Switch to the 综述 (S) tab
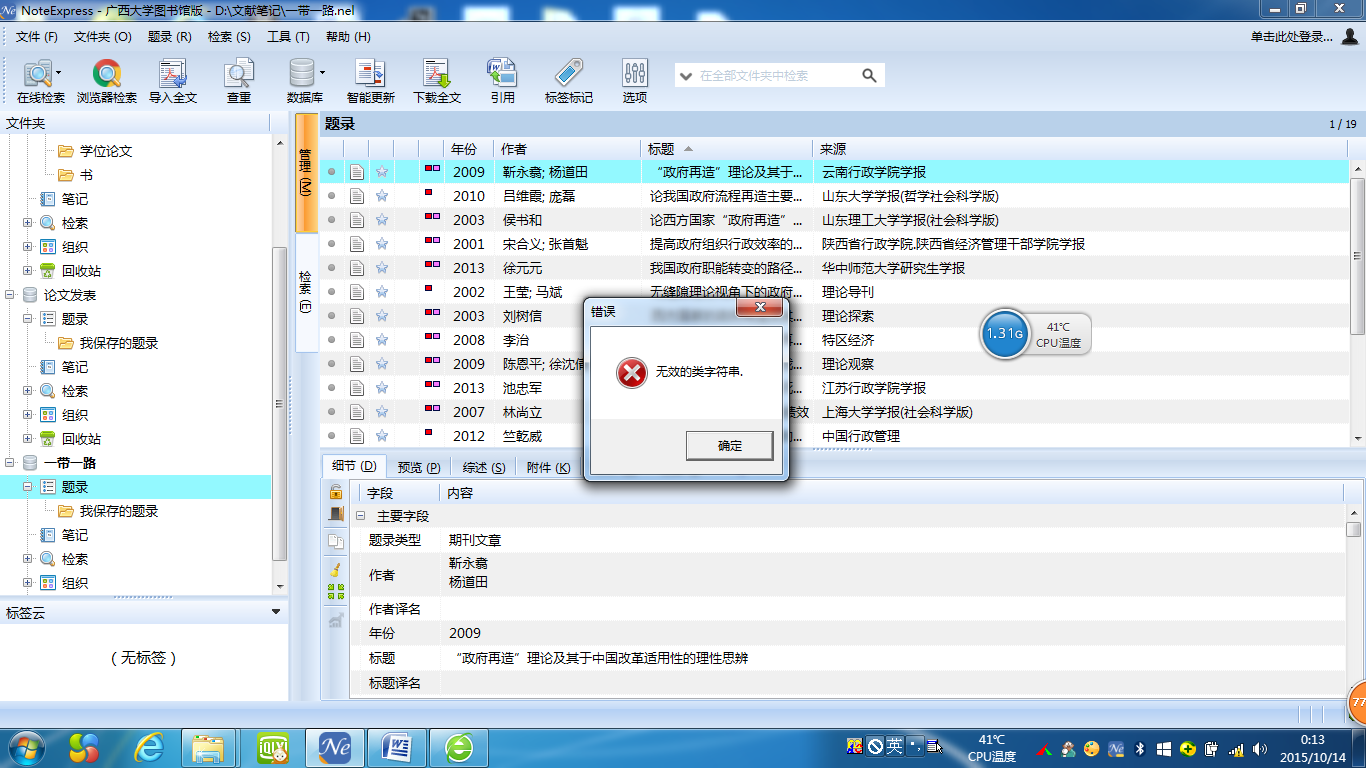This screenshot has height=768, width=1366. [483, 467]
